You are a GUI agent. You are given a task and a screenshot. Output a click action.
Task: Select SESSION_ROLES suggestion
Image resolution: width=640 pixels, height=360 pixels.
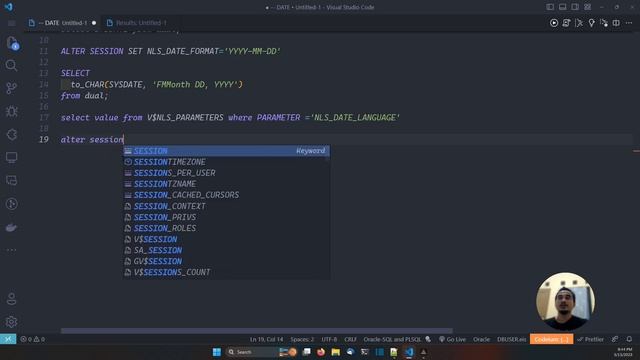[227, 228]
